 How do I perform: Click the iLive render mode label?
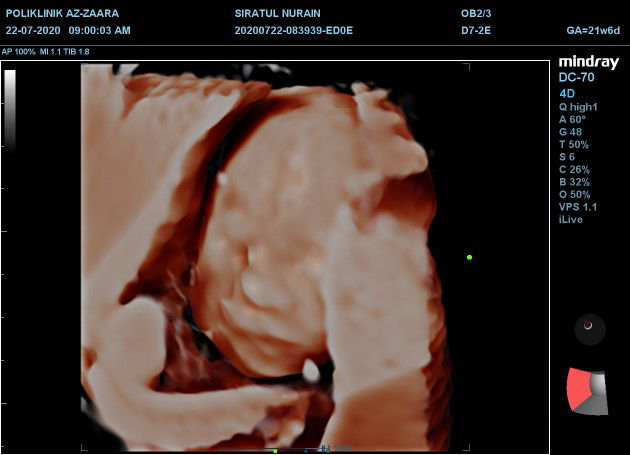click(571, 219)
